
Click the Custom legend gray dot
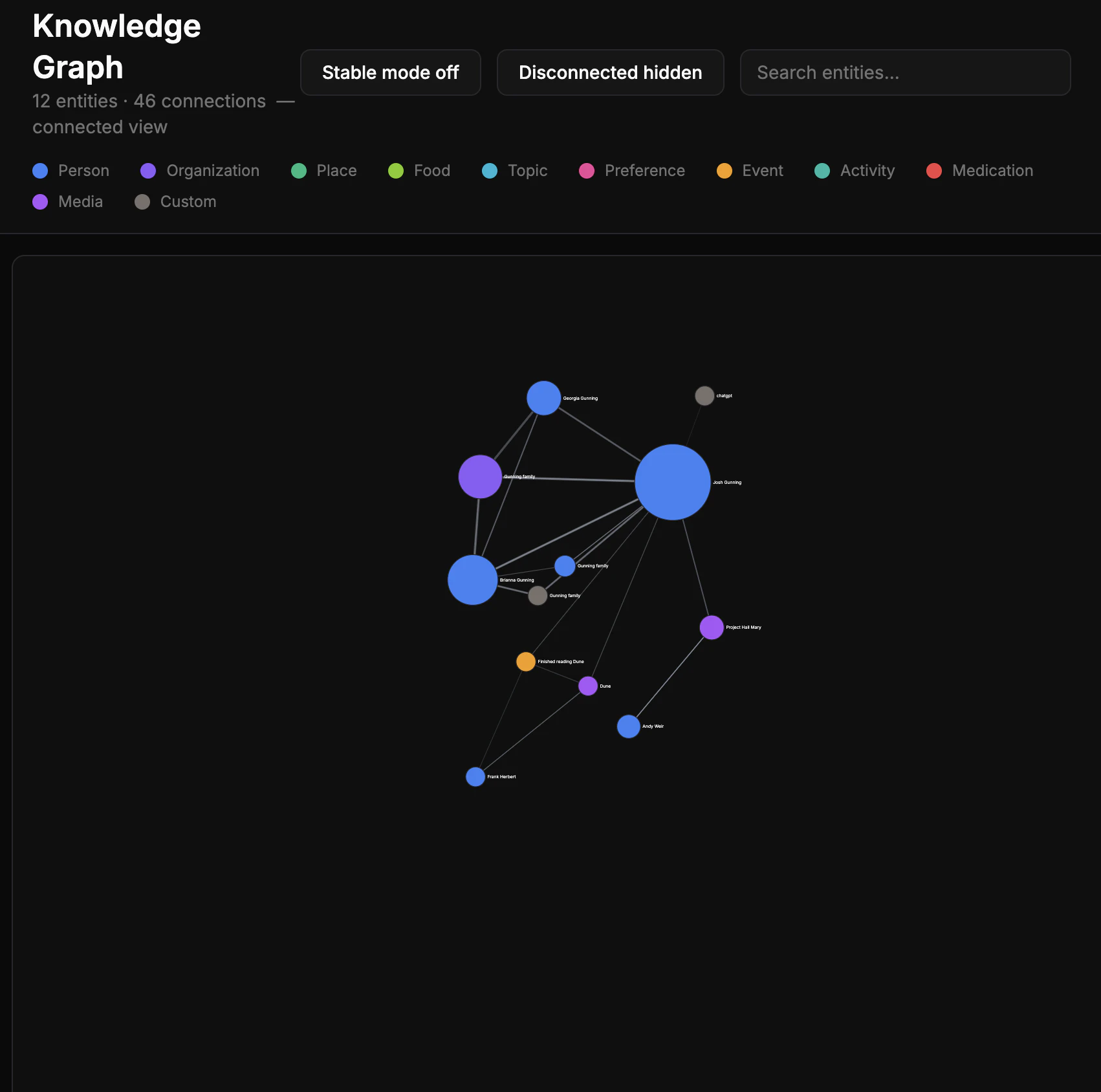pos(142,202)
